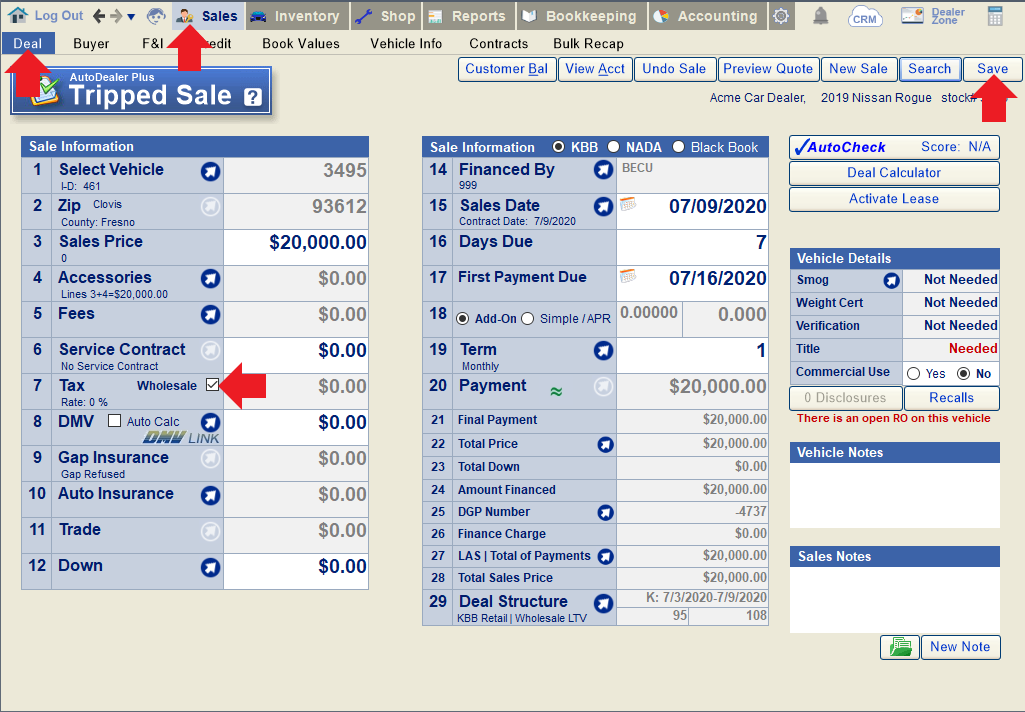Click the New Sale button

[858, 69]
